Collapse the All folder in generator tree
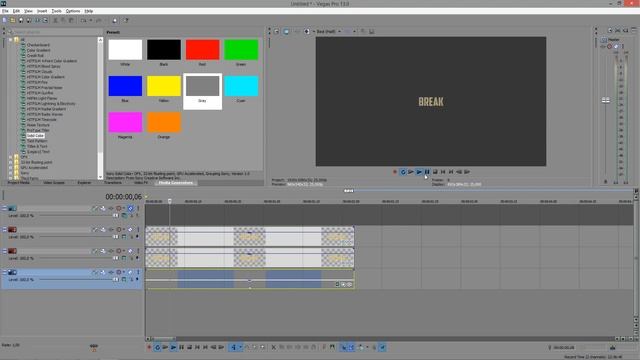Viewport: 640px width, 360px height. coord(11,40)
